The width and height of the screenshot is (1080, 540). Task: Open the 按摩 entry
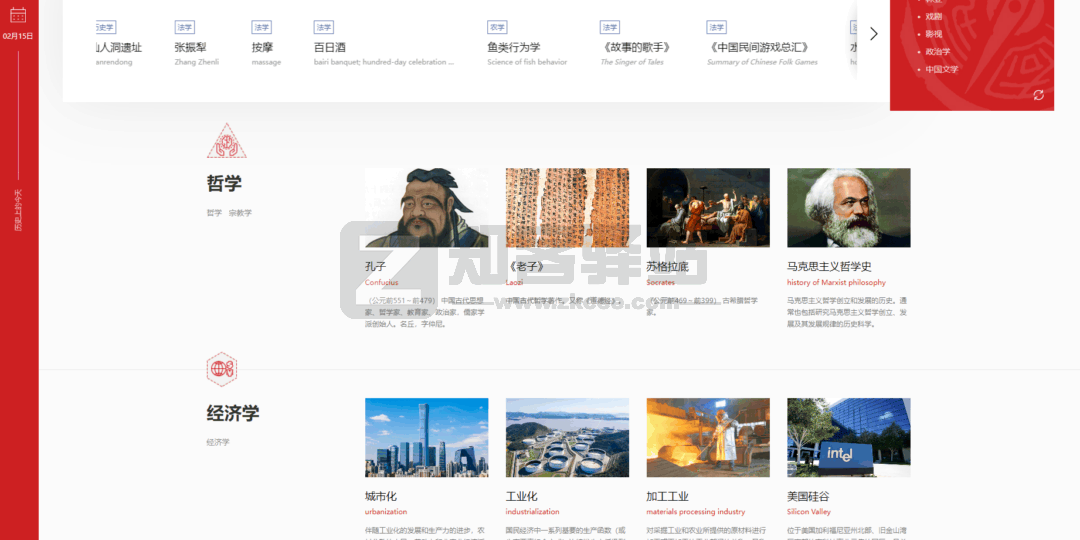click(x=262, y=48)
